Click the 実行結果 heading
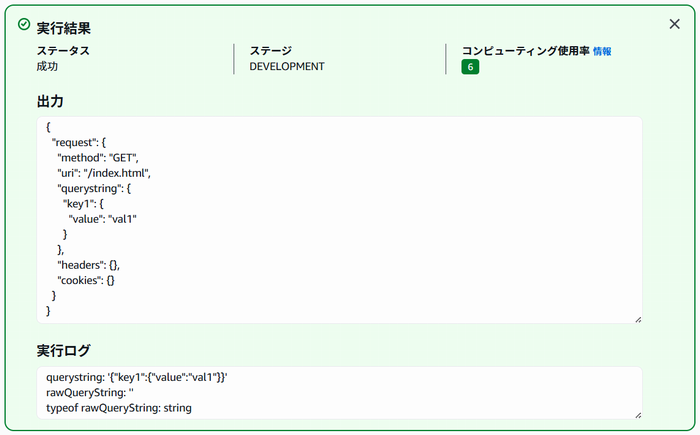Image resolution: width=700 pixels, height=435 pixels. (63, 28)
